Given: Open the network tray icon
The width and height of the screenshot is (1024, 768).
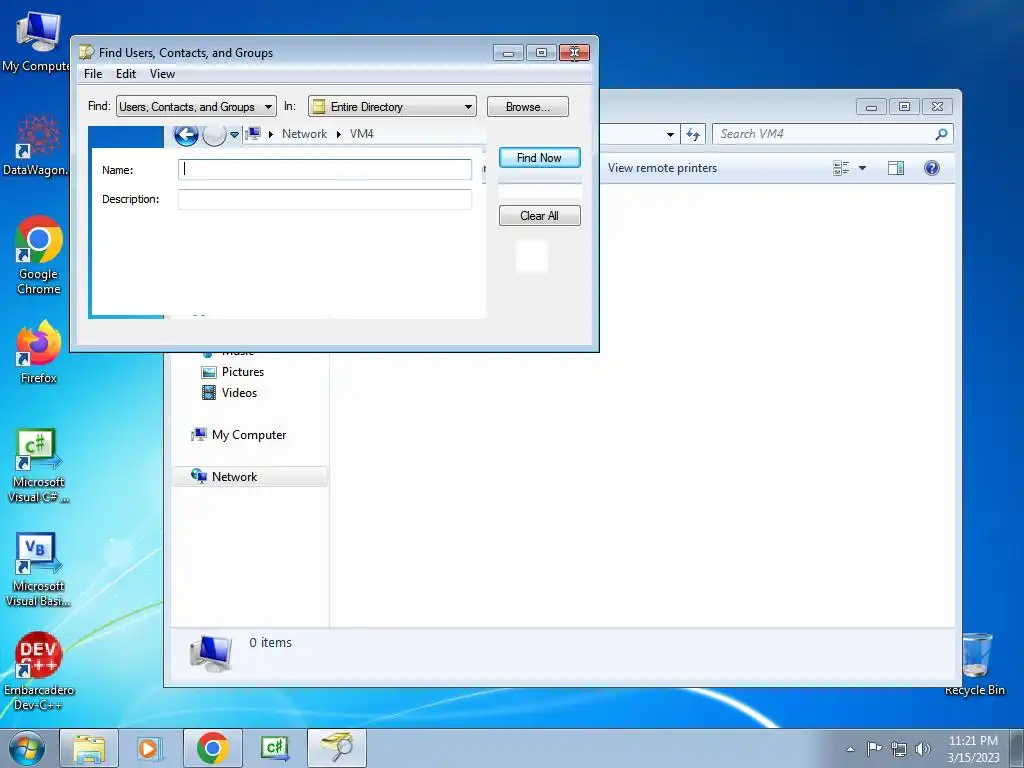Looking at the screenshot, I should coord(899,749).
